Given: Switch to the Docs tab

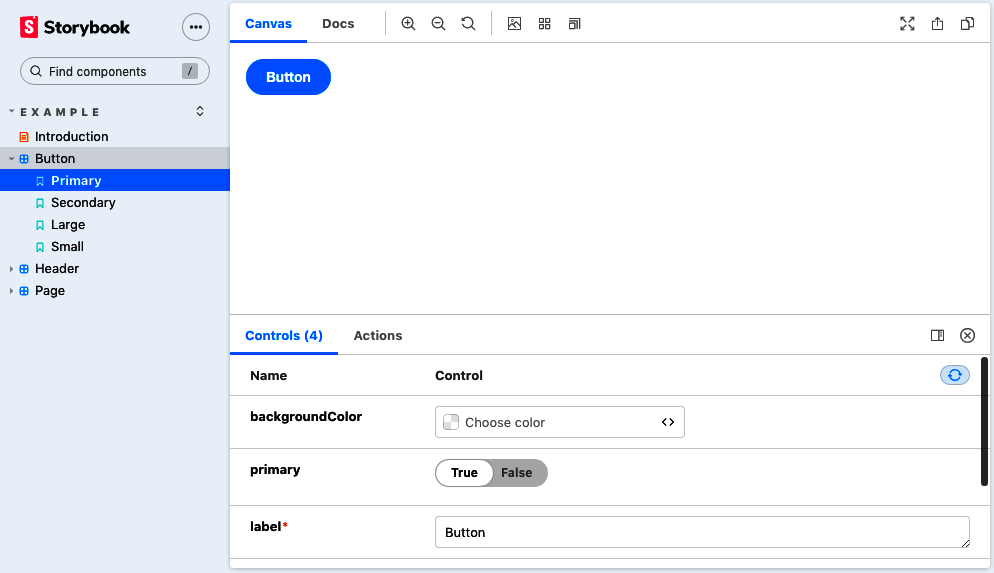Looking at the screenshot, I should [x=338, y=24].
